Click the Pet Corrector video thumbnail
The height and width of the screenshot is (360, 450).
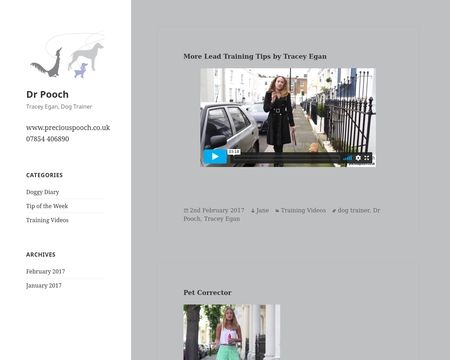tap(232, 332)
